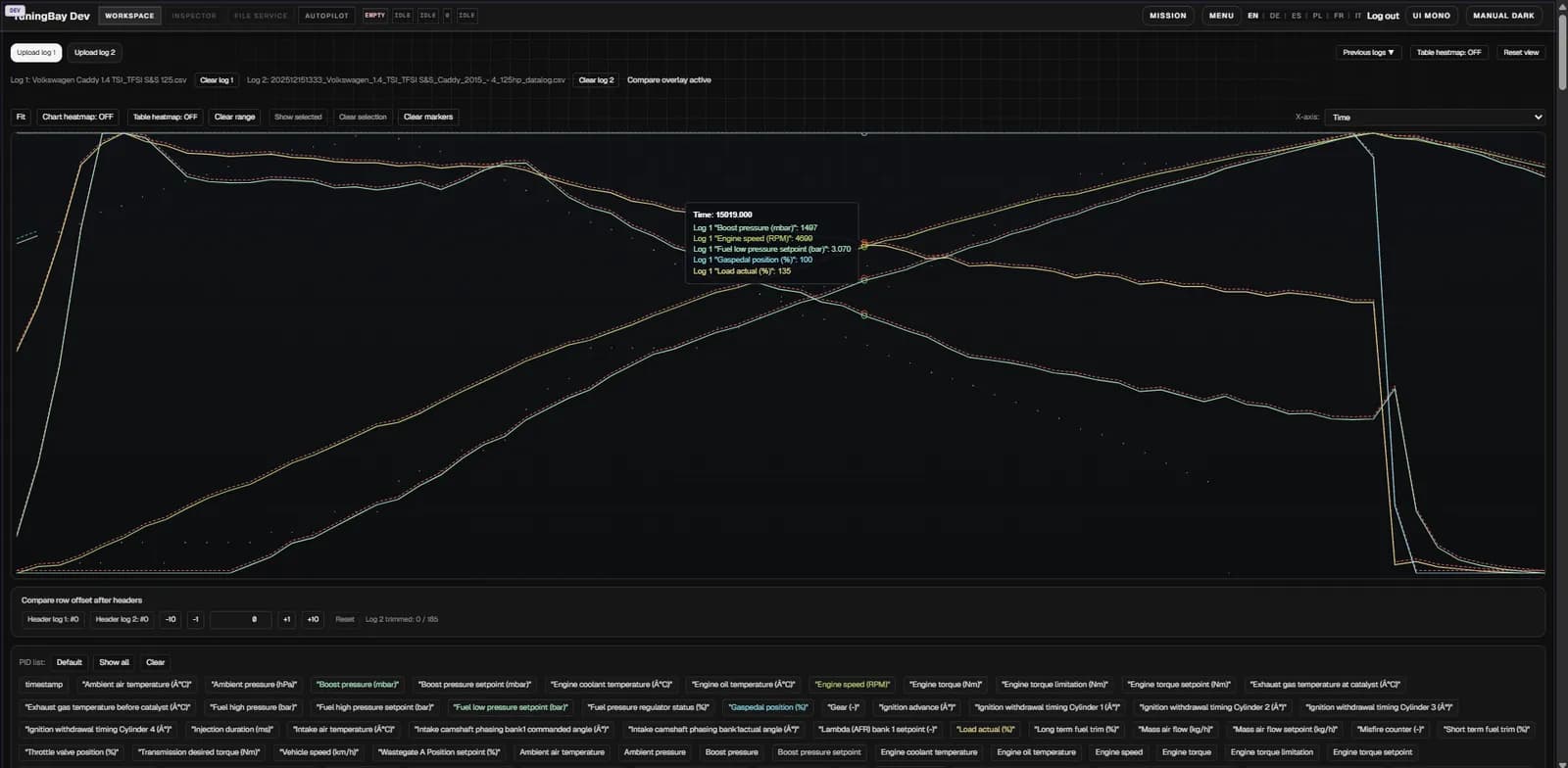Toggle "Vehicle speed (km/h)" PID
This screenshot has height=768, width=1568.
click(319, 752)
